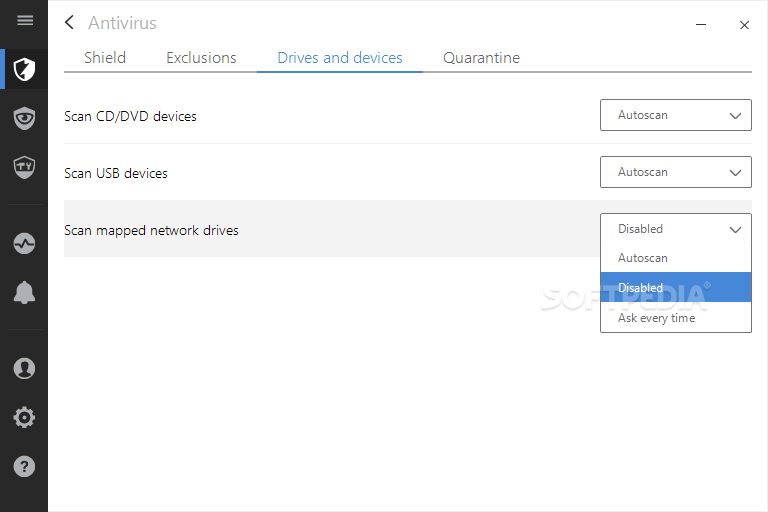Open the hamburger menu in sidebar
This screenshot has width=768, height=512.
point(25,20)
